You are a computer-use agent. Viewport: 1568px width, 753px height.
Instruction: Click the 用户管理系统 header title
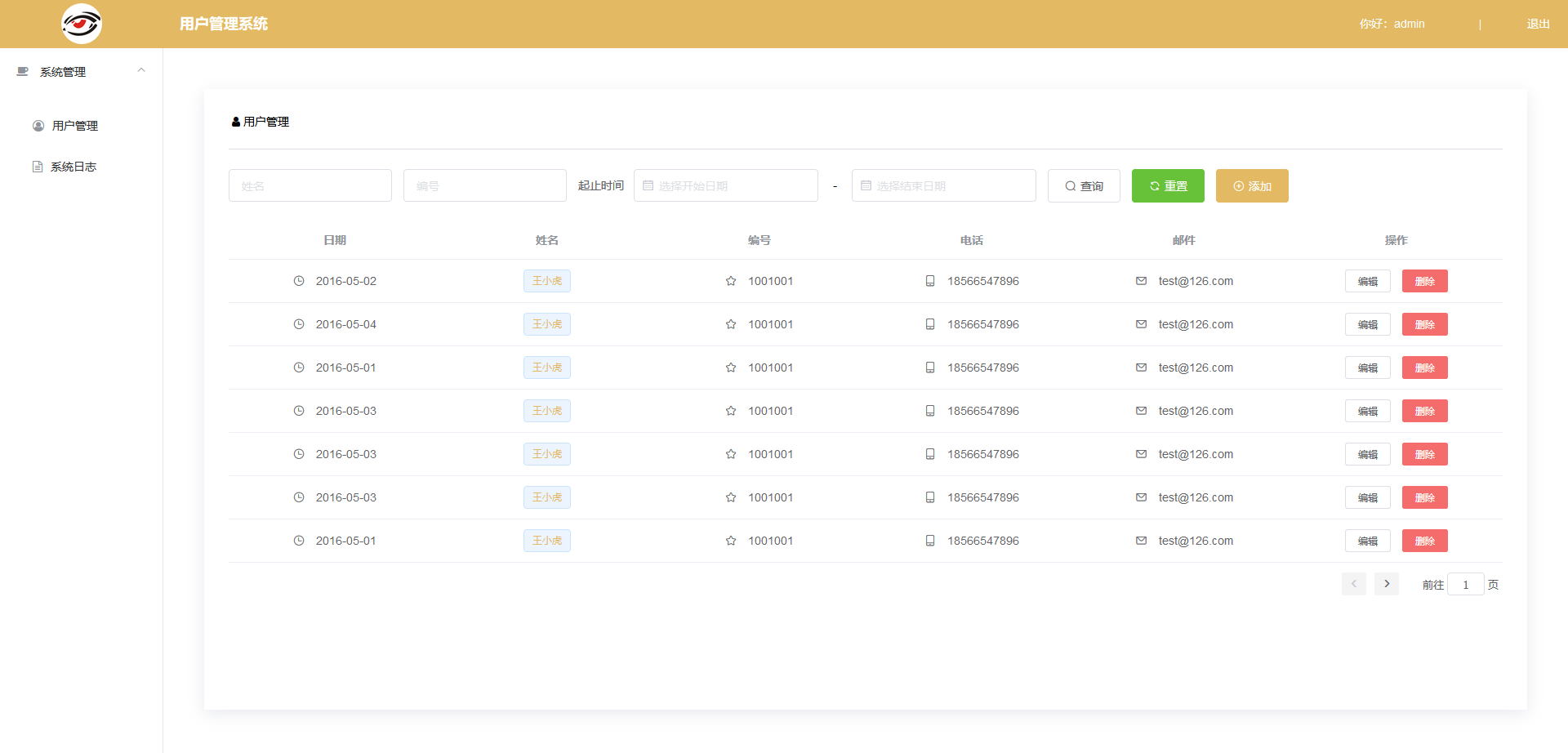pyautogui.click(x=224, y=24)
